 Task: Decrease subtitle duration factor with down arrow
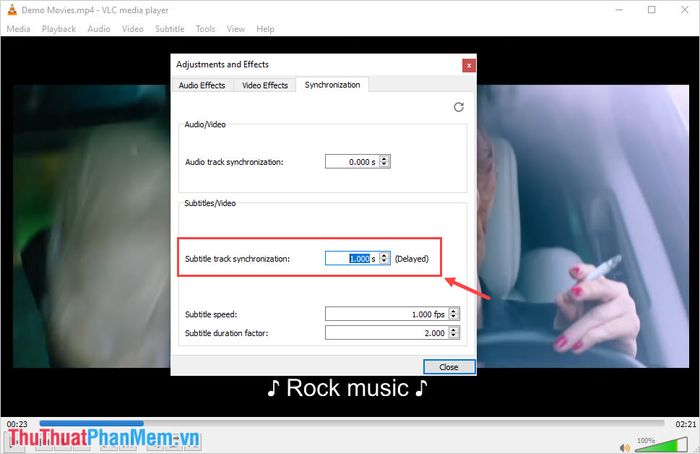coord(454,336)
